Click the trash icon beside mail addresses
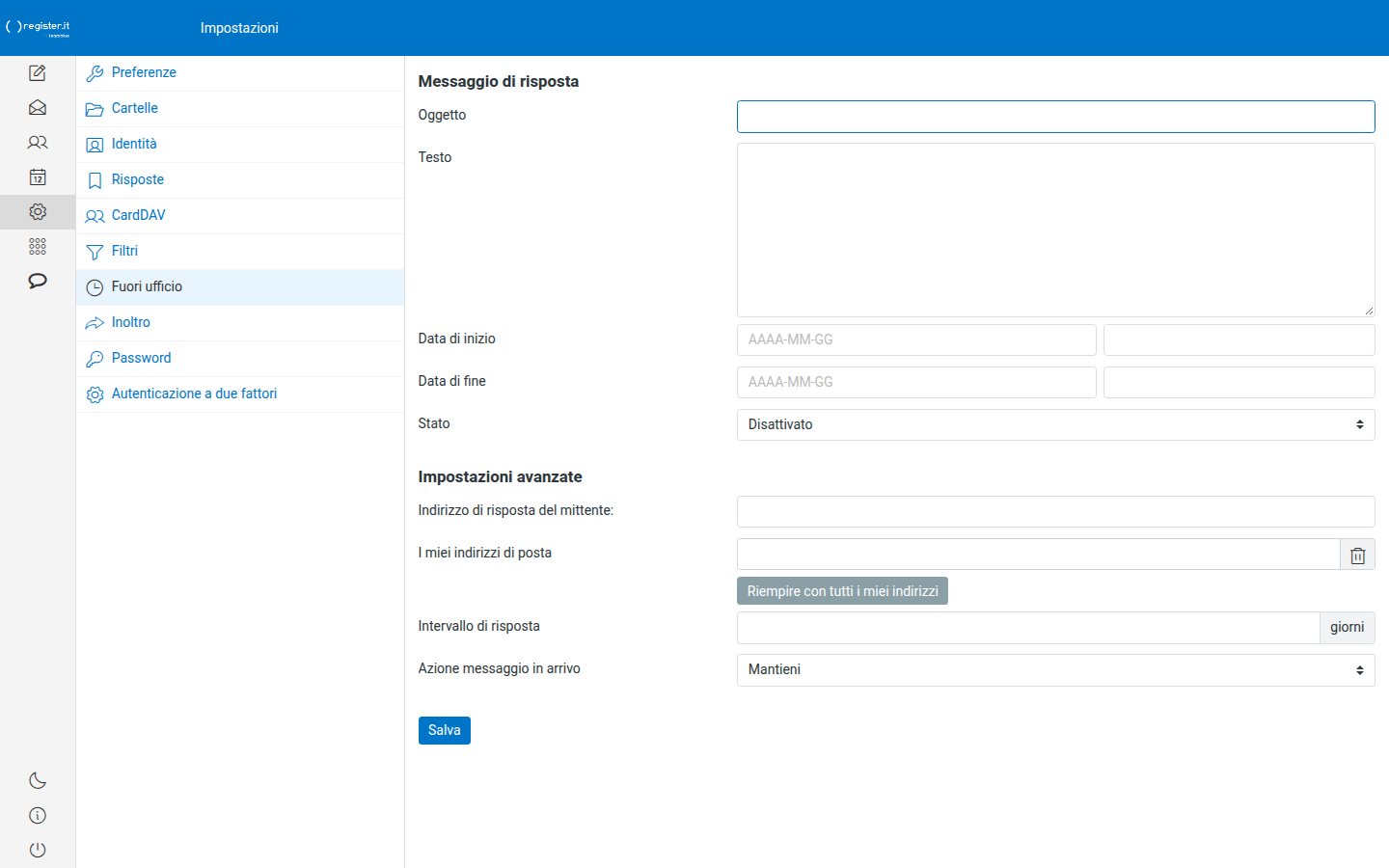Image resolution: width=1389 pixels, height=868 pixels. pyautogui.click(x=1358, y=555)
